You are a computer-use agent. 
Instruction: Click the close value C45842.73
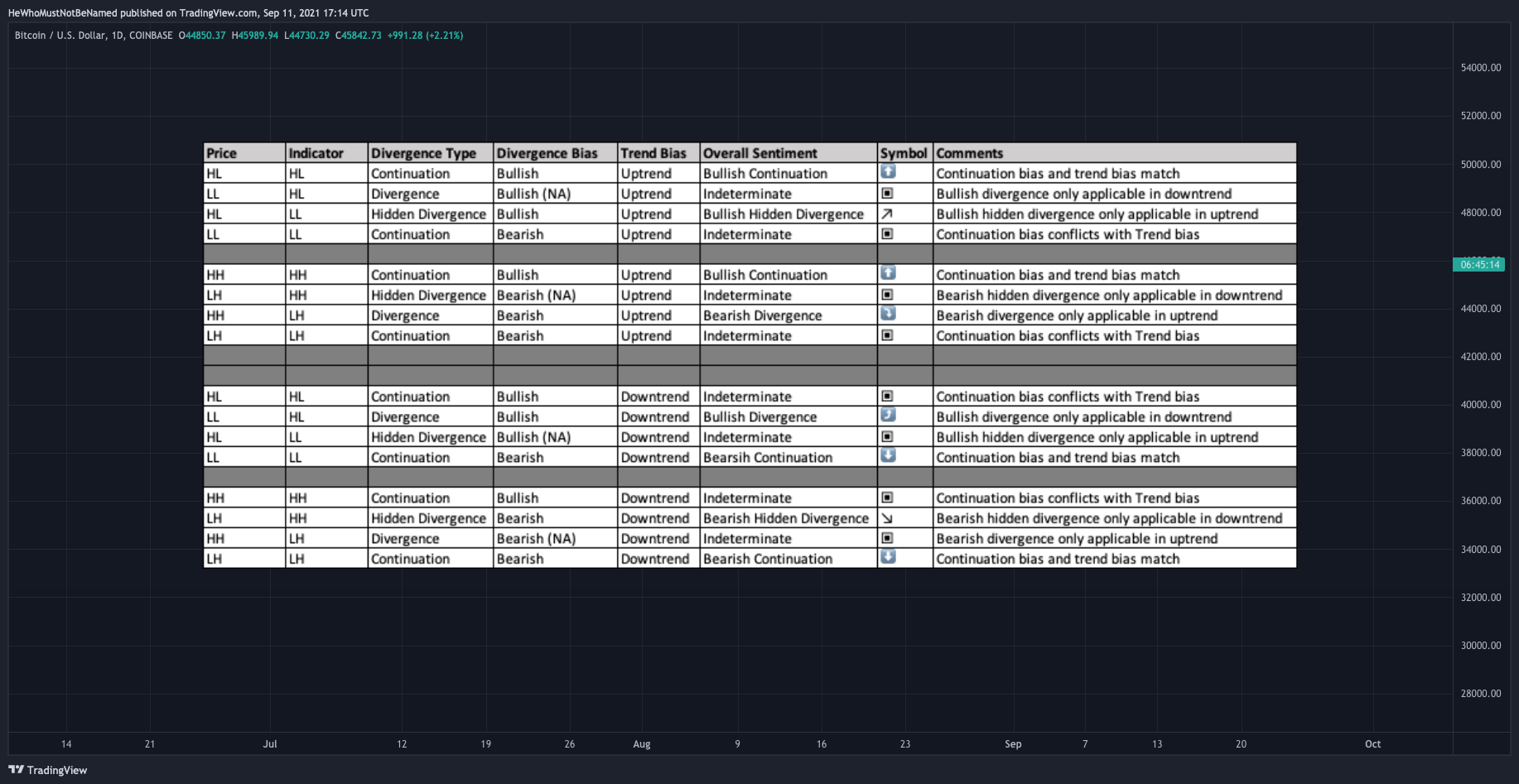coord(359,36)
